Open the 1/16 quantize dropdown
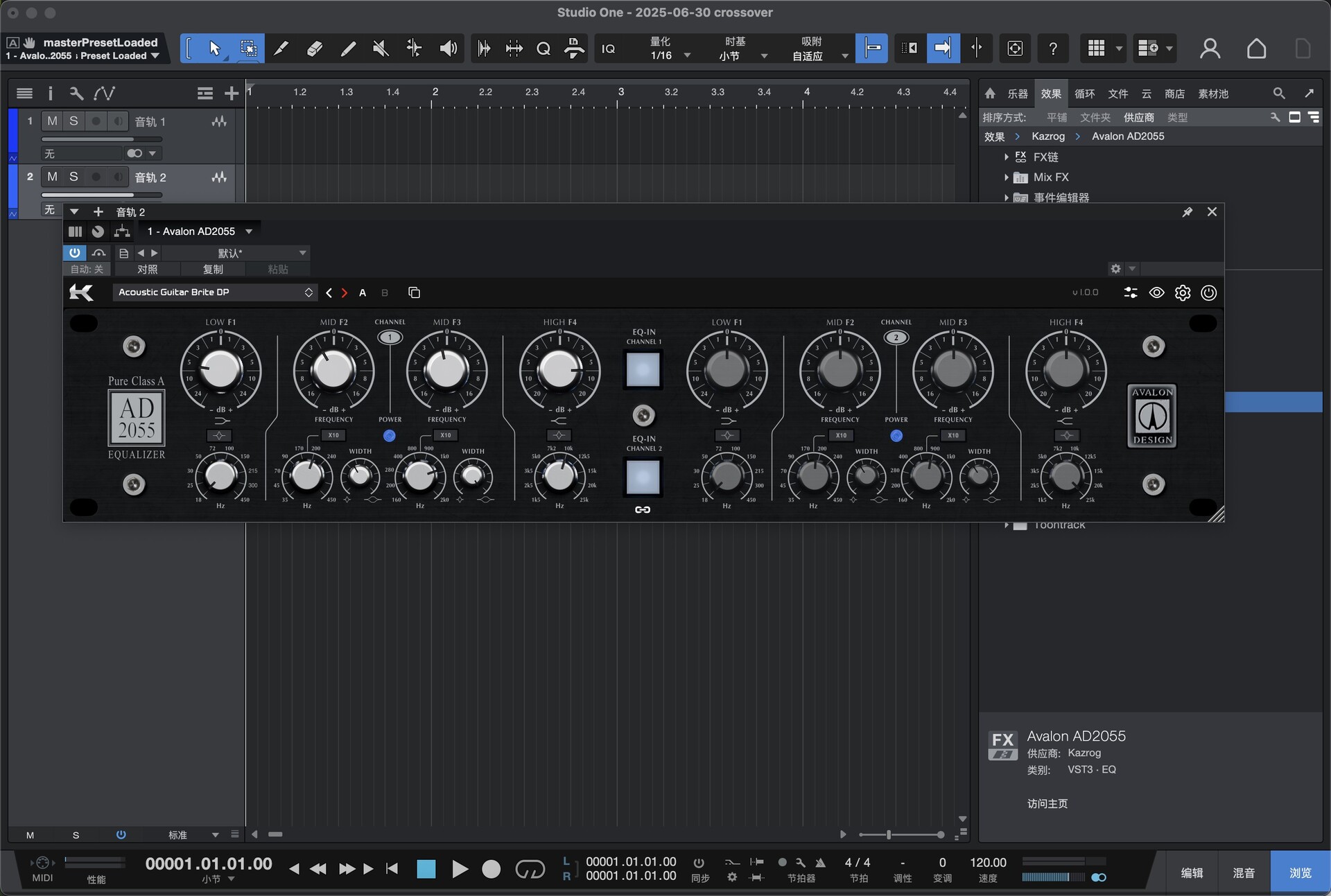The height and width of the screenshot is (896, 1331). [x=670, y=55]
